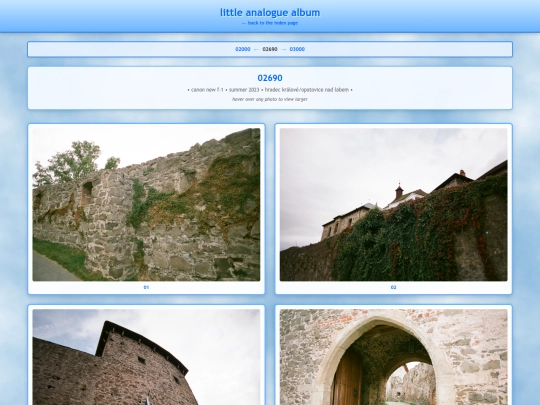Image resolution: width=540 pixels, height=405 pixels.
Task: Click the hover over any photo hint text
Action: [270, 99]
